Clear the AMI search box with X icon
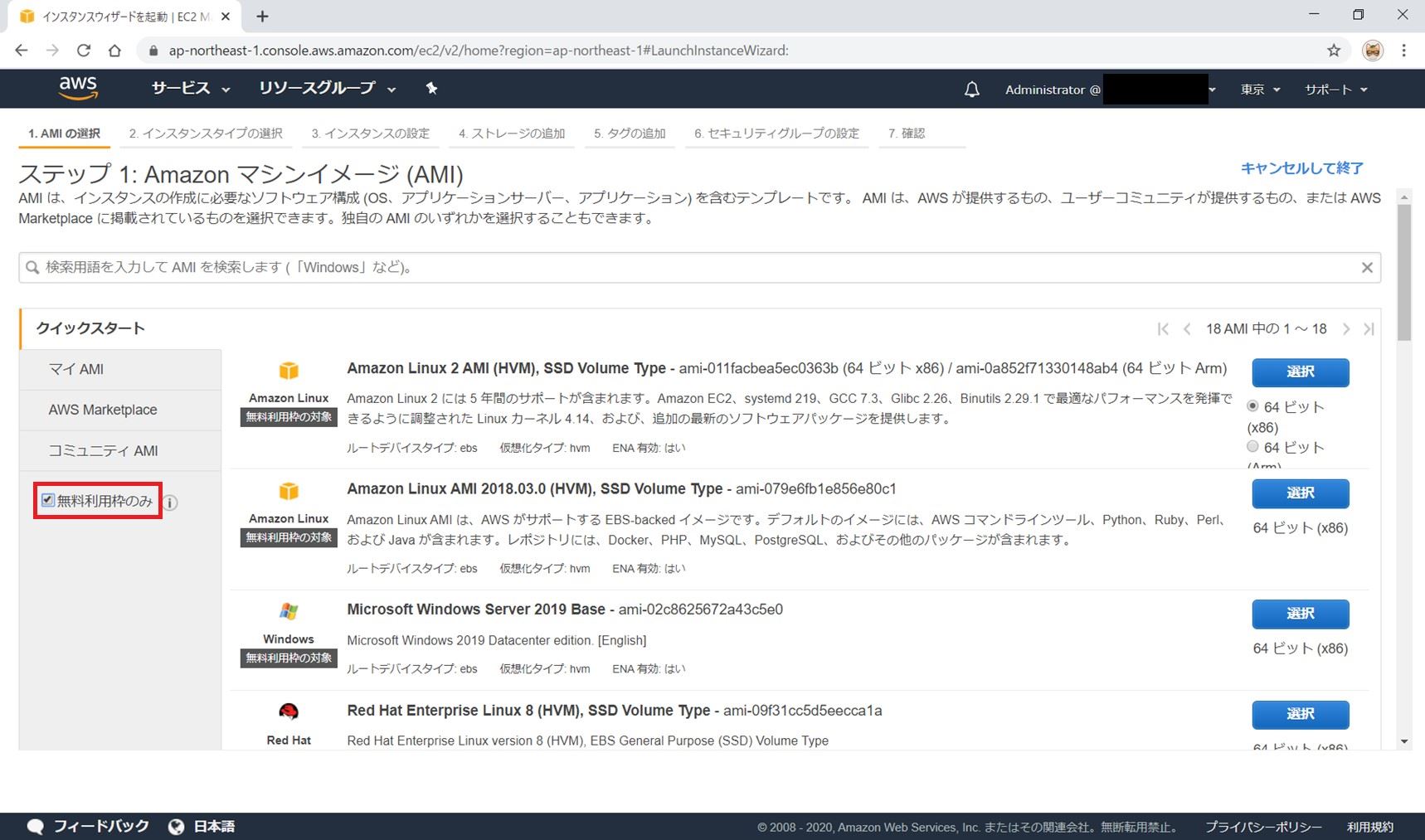This screenshot has height=840, width=1425. pyautogui.click(x=1367, y=267)
